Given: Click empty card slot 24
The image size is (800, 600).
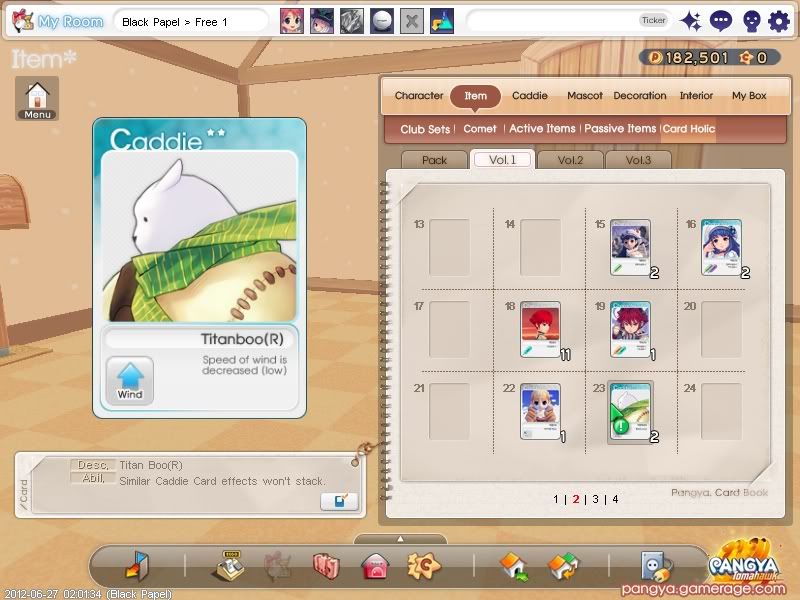Looking at the screenshot, I should click(721, 412).
